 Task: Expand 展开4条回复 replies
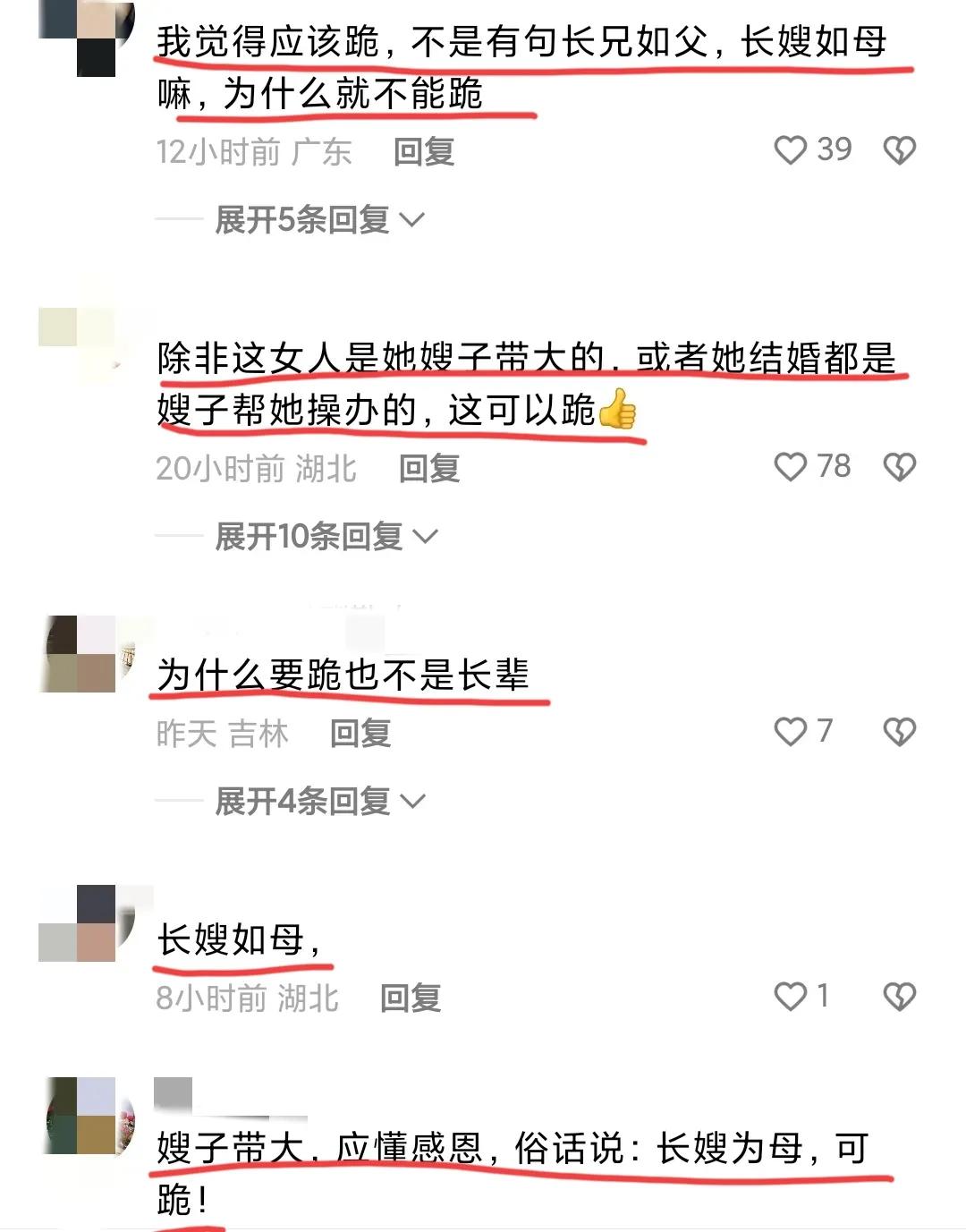[319, 801]
